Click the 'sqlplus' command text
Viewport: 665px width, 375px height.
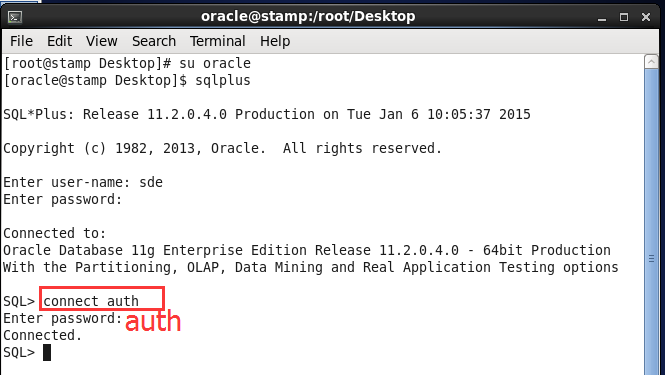223,80
